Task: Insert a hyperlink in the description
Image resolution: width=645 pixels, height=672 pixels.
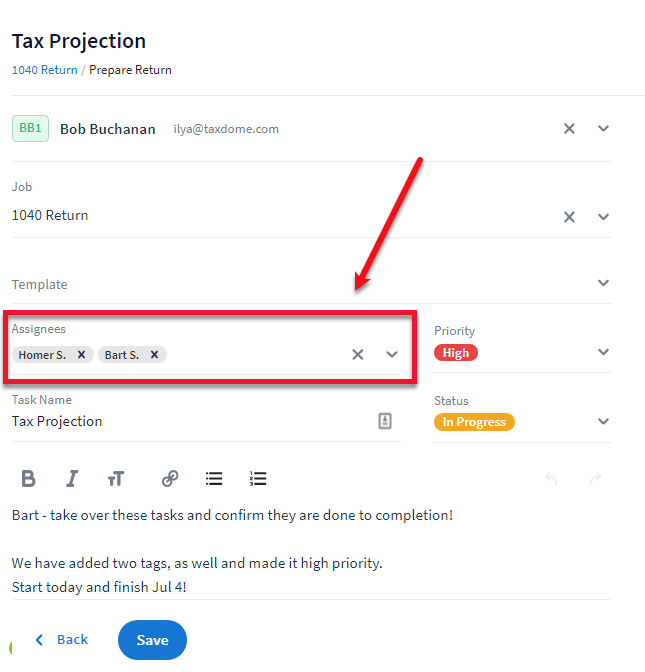Action: 170,479
